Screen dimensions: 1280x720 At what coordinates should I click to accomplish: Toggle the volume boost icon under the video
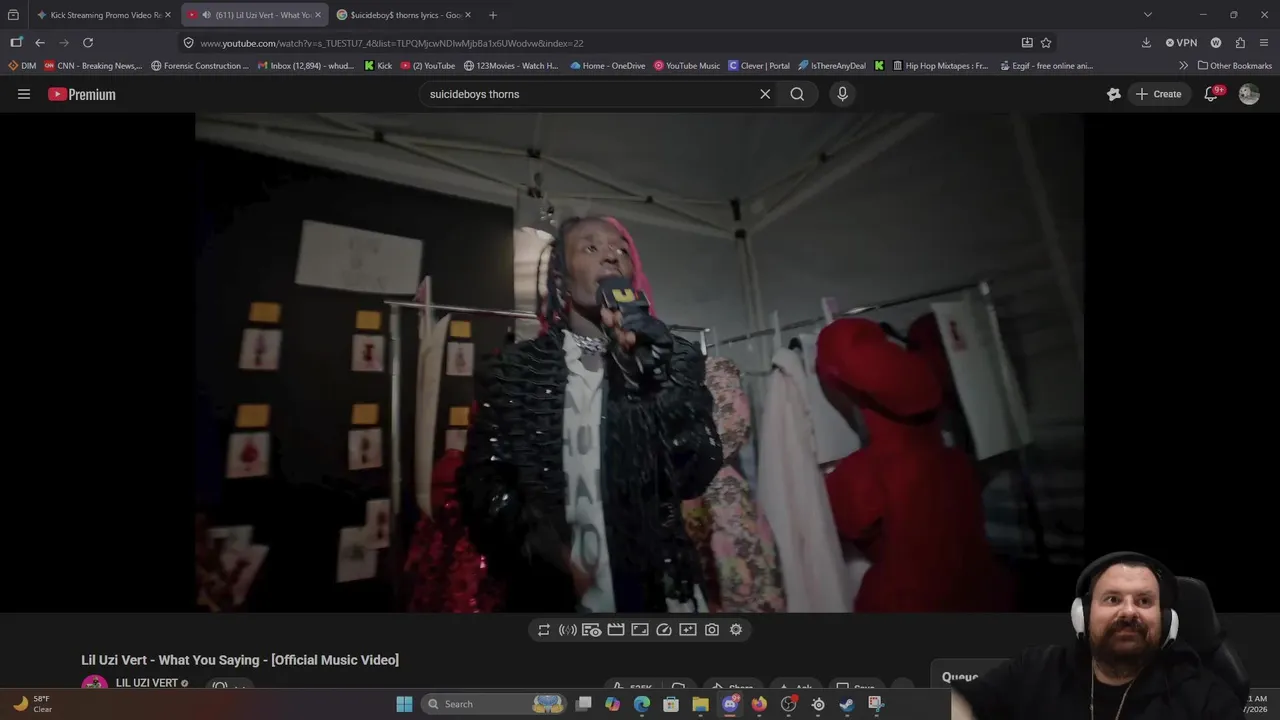[x=568, y=630]
